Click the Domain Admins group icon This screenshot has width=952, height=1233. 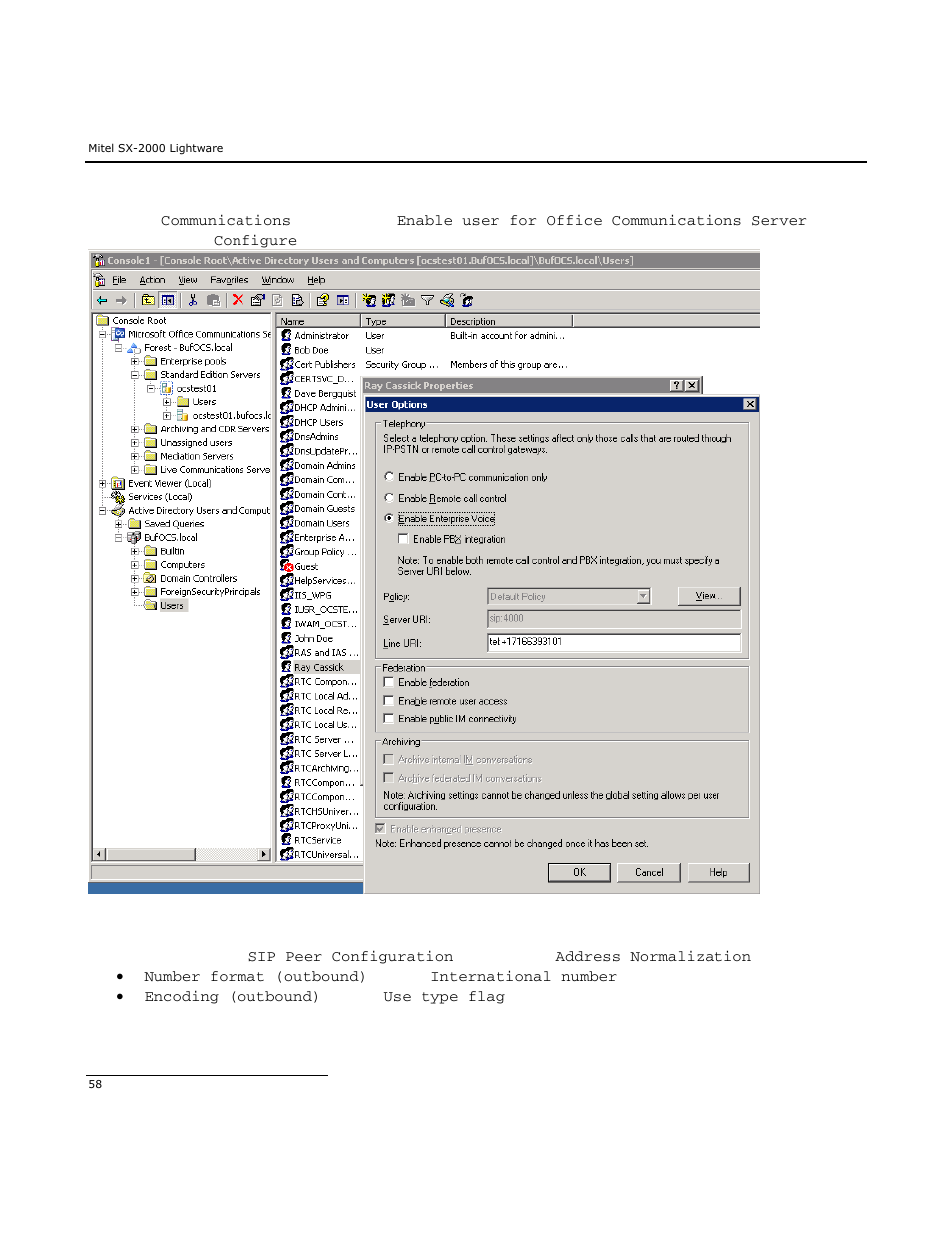point(286,466)
